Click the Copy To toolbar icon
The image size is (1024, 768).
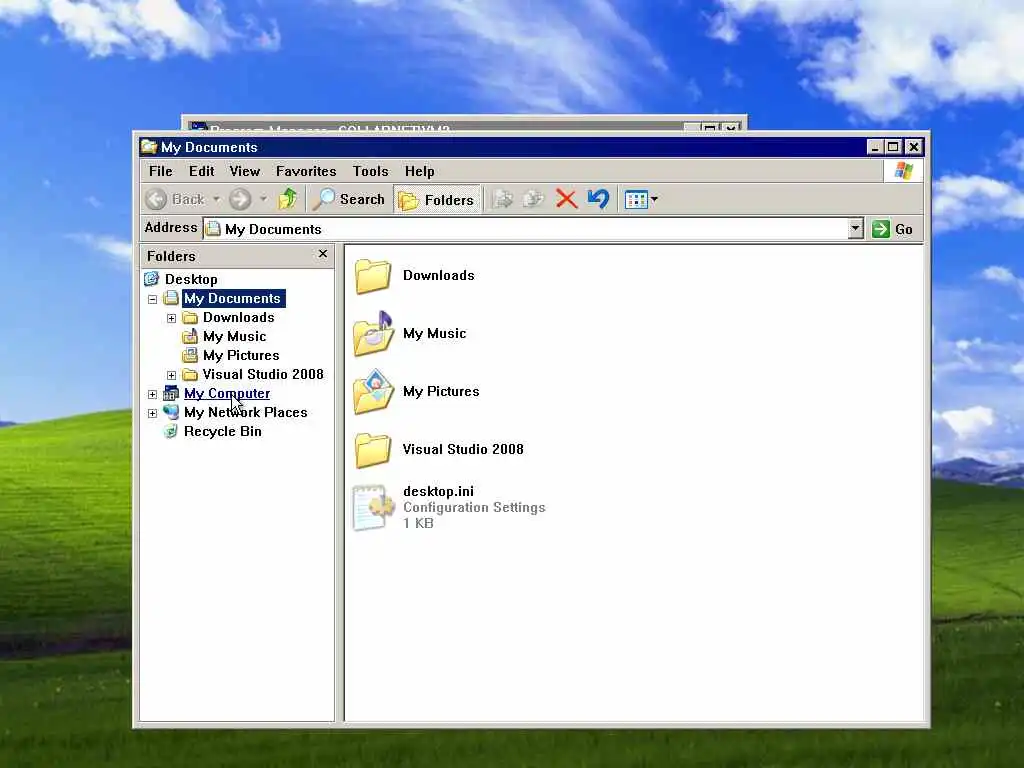pyautogui.click(x=534, y=199)
